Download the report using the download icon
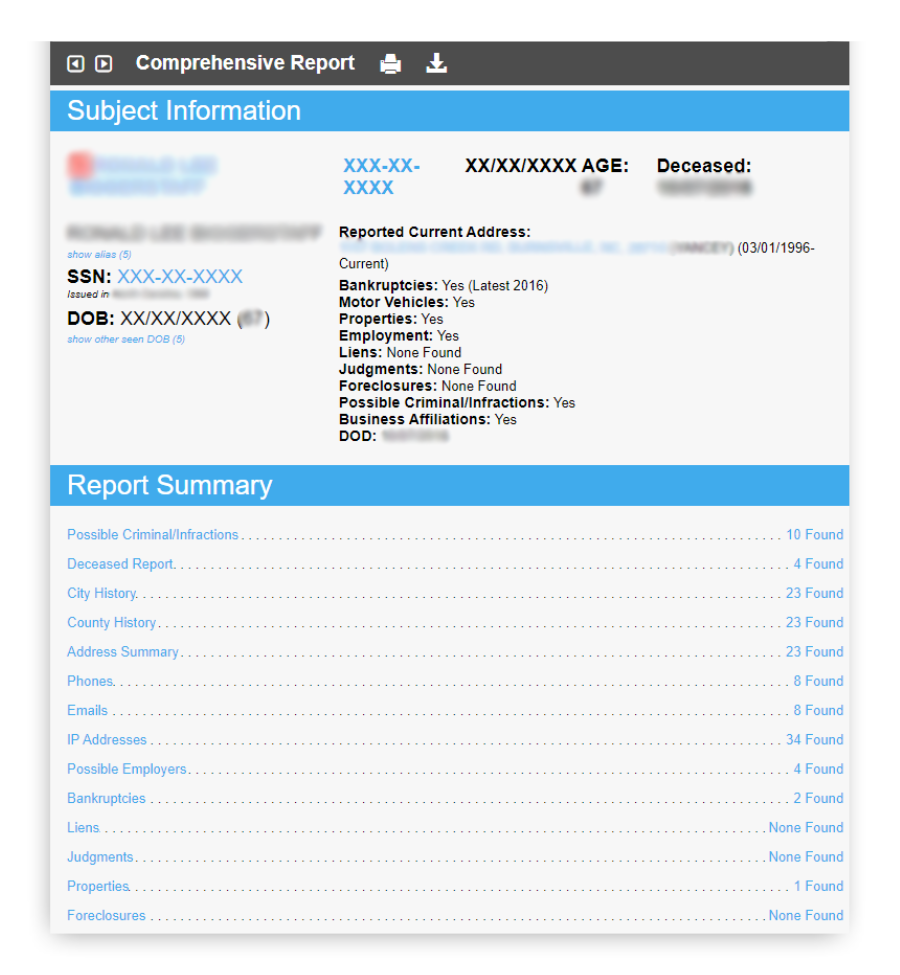Image resolution: width=900 pixels, height=975 pixels. [x=436, y=63]
